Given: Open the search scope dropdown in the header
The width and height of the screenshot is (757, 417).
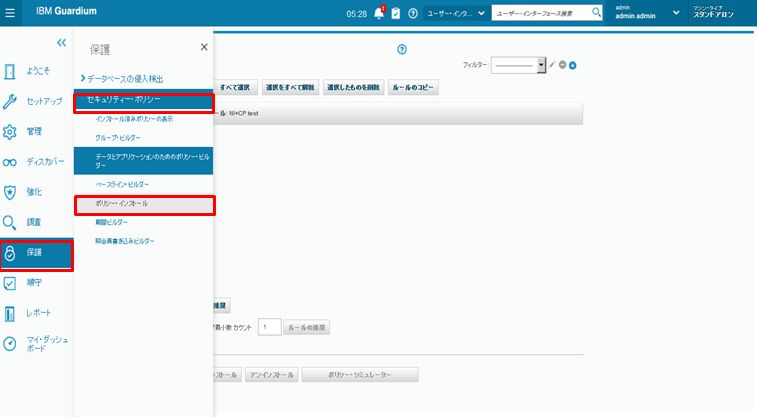Looking at the screenshot, I should coord(455,13).
